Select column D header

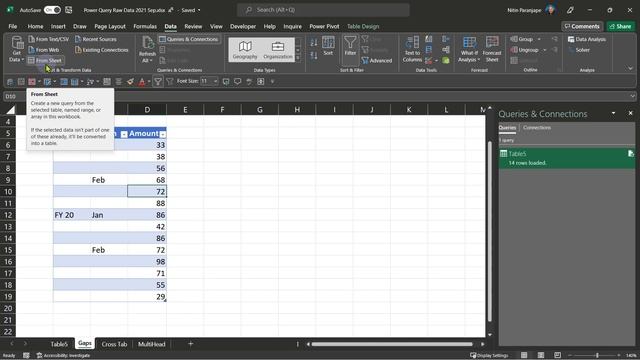[x=147, y=109]
